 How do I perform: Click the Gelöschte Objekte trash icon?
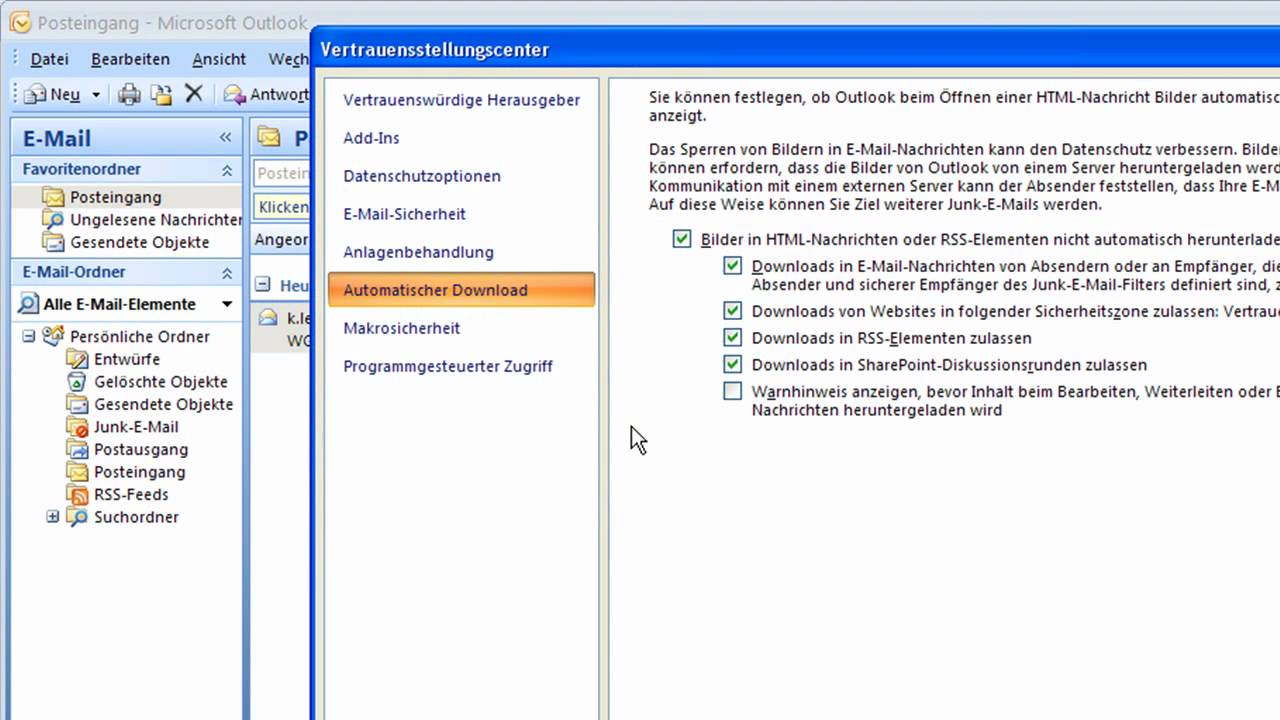[77, 381]
